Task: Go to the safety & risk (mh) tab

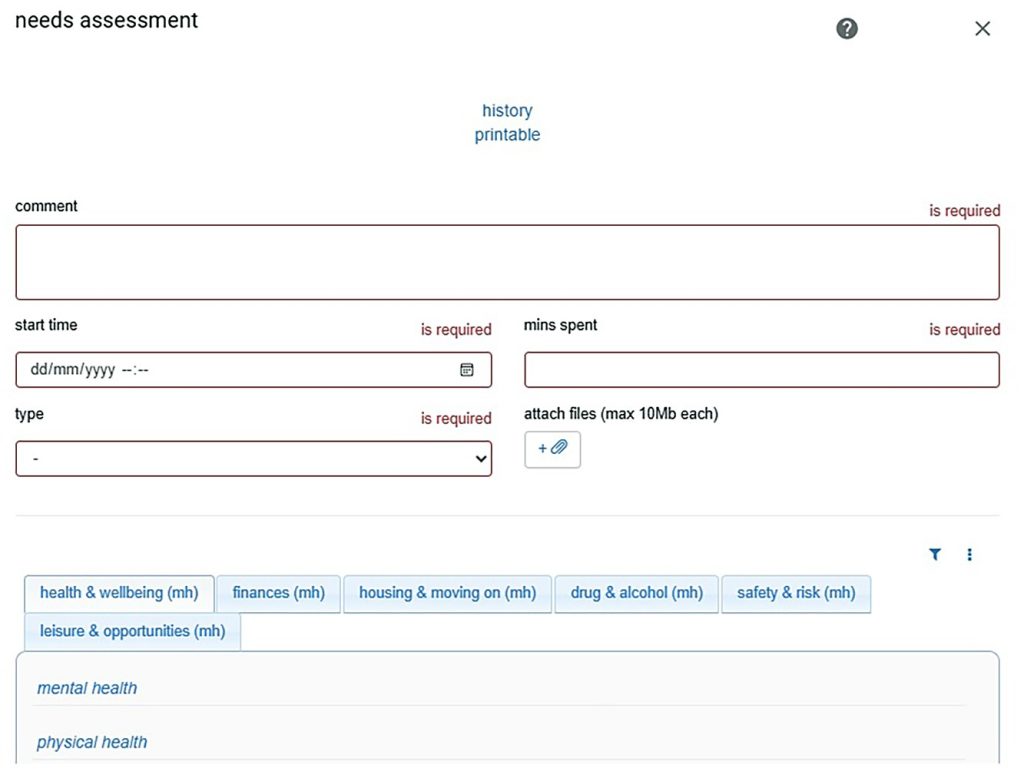Action: point(796,593)
